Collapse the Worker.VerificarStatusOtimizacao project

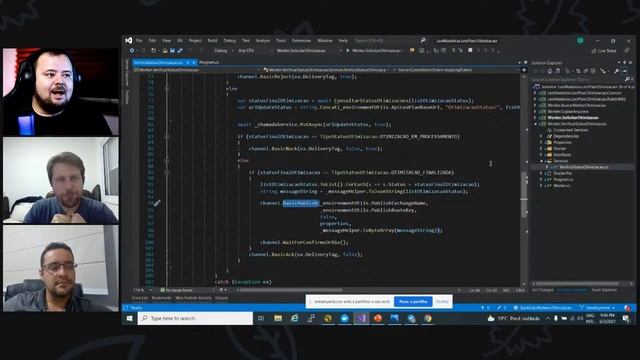(x=535, y=124)
